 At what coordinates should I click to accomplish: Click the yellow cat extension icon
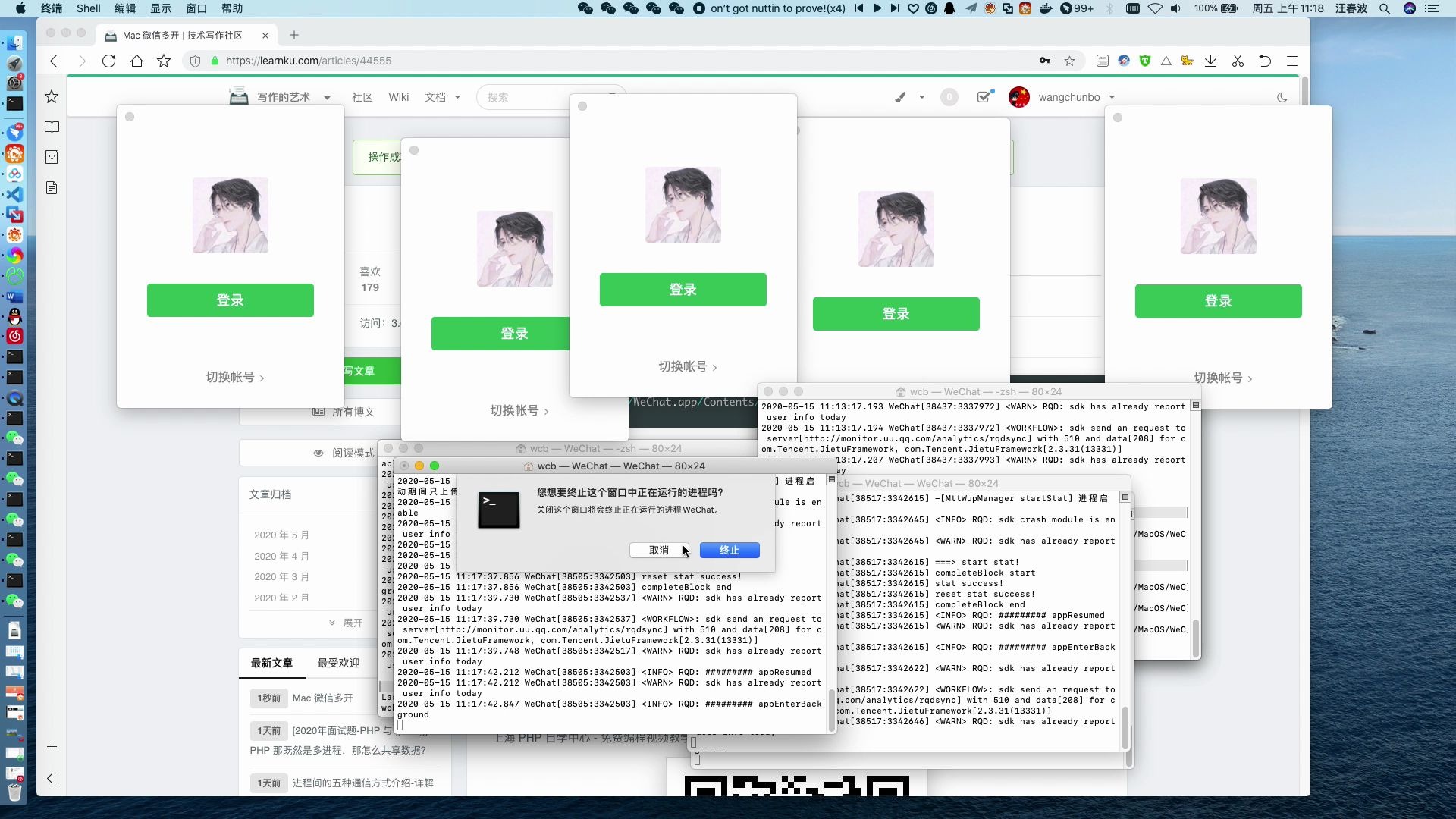point(1188,61)
